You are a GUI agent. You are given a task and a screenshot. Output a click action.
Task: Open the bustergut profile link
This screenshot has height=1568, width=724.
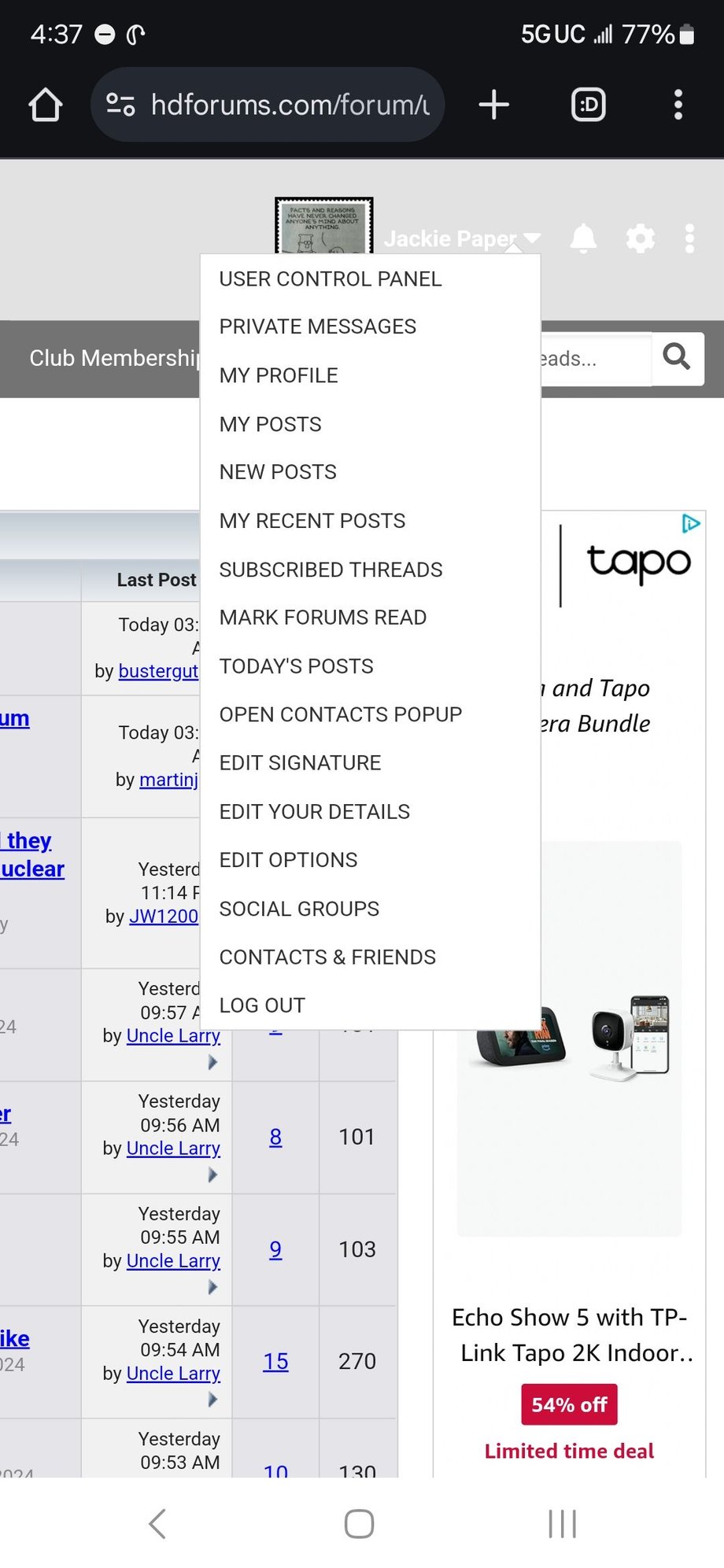tap(158, 671)
